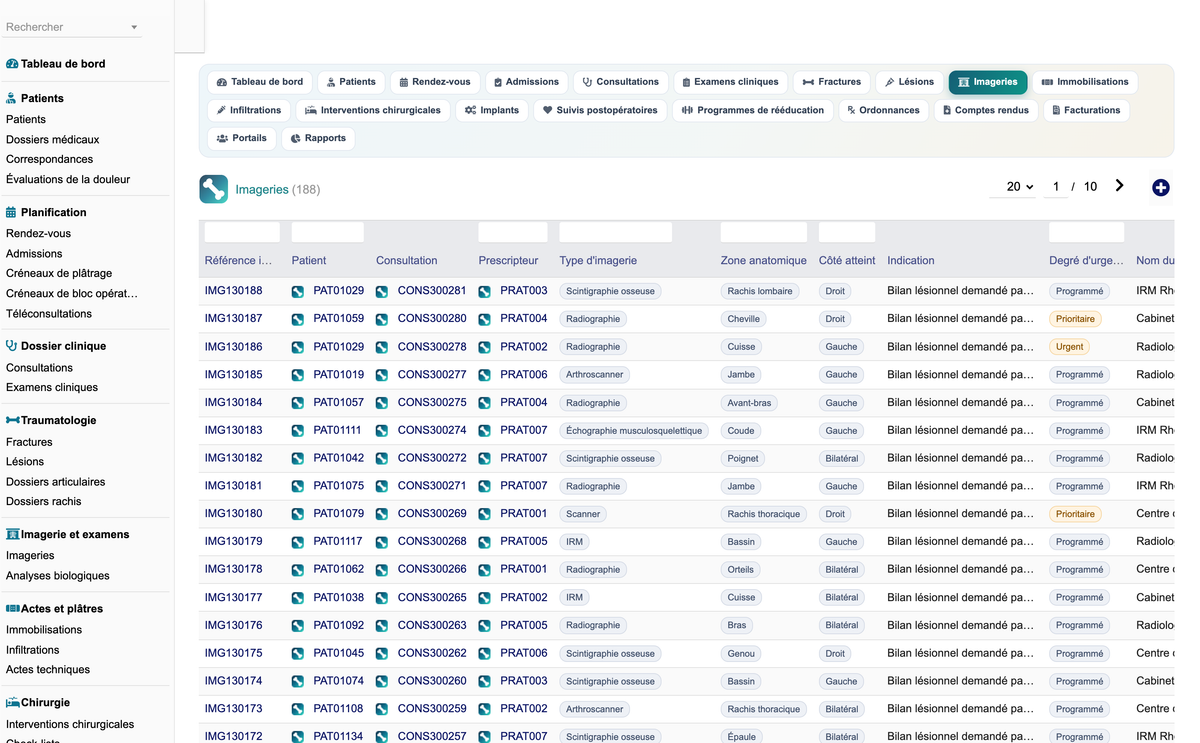This screenshot has width=1200, height=743.
Task: Open Analyses biologiques in sidebar
Action: click(x=58, y=575)
